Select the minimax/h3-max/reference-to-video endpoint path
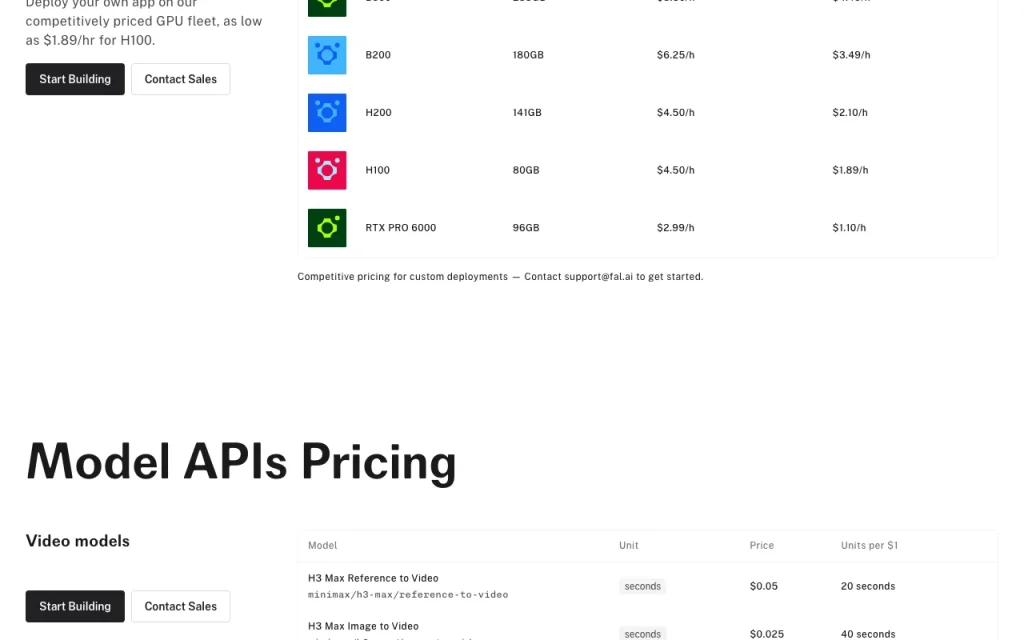This screenshot has height=640, width=1024. coord(408,594)
